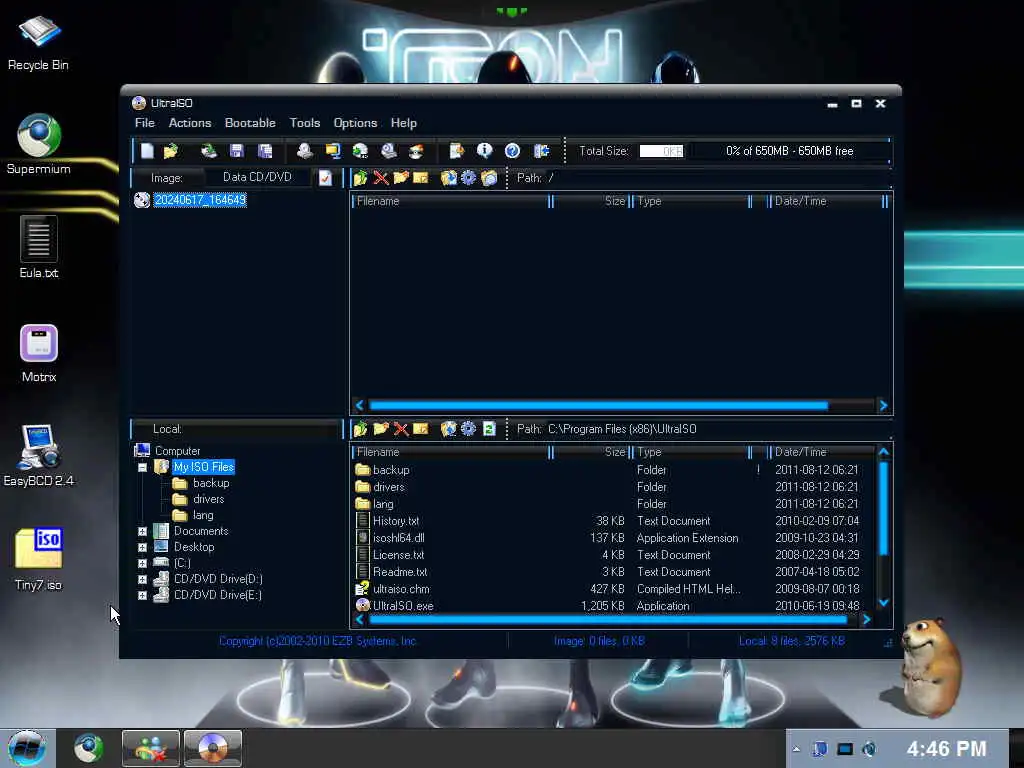
Task: Sort local list by Type column header
Action: (x=692, y=452)
